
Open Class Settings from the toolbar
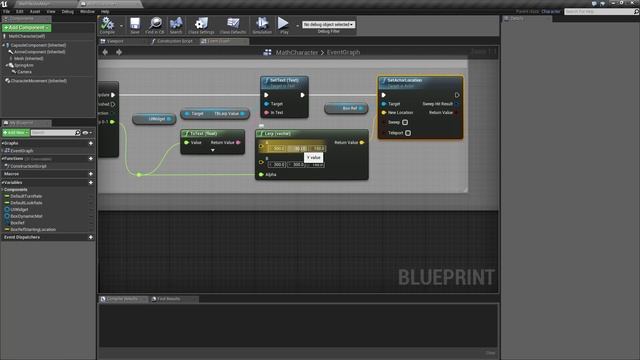point(201,25)
